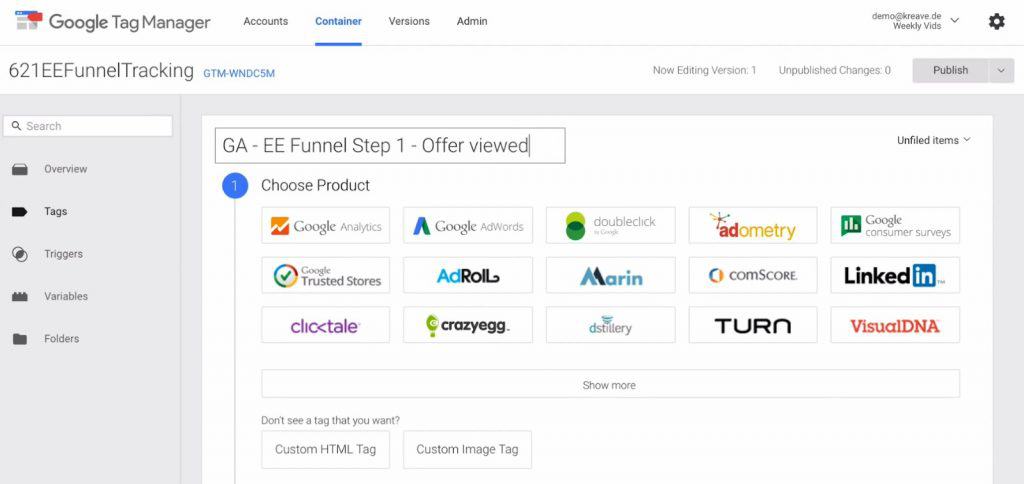1024x484 pixels.
Task: Click the Variables brick icon
Action: (20, 297)
